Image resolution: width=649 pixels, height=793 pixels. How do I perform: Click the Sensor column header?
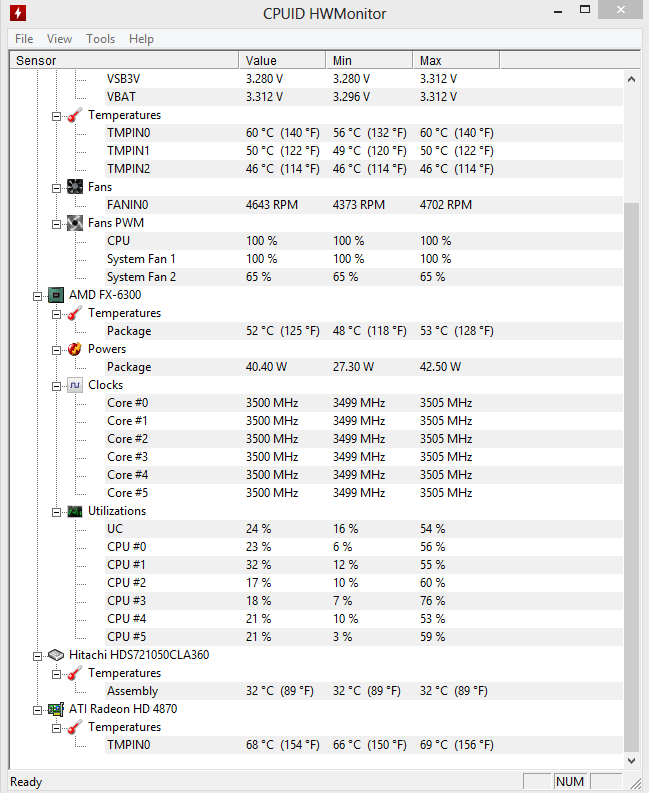point(124,60)
